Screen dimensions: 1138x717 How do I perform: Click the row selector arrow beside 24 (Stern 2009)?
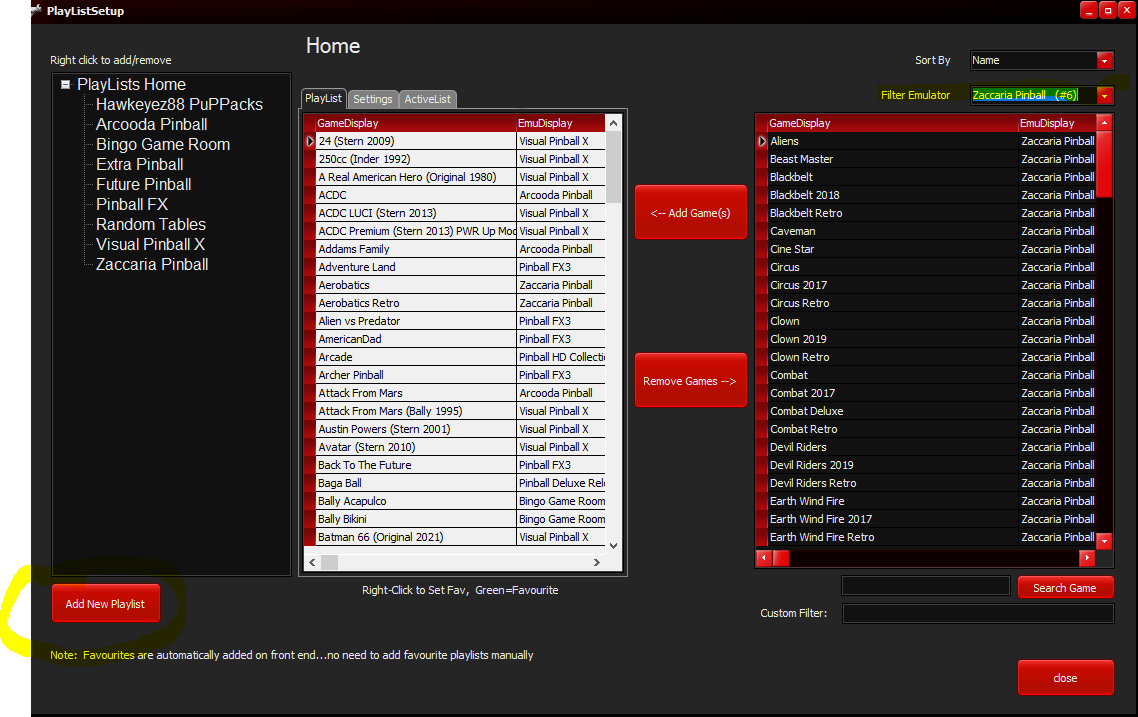coord(310,142)
